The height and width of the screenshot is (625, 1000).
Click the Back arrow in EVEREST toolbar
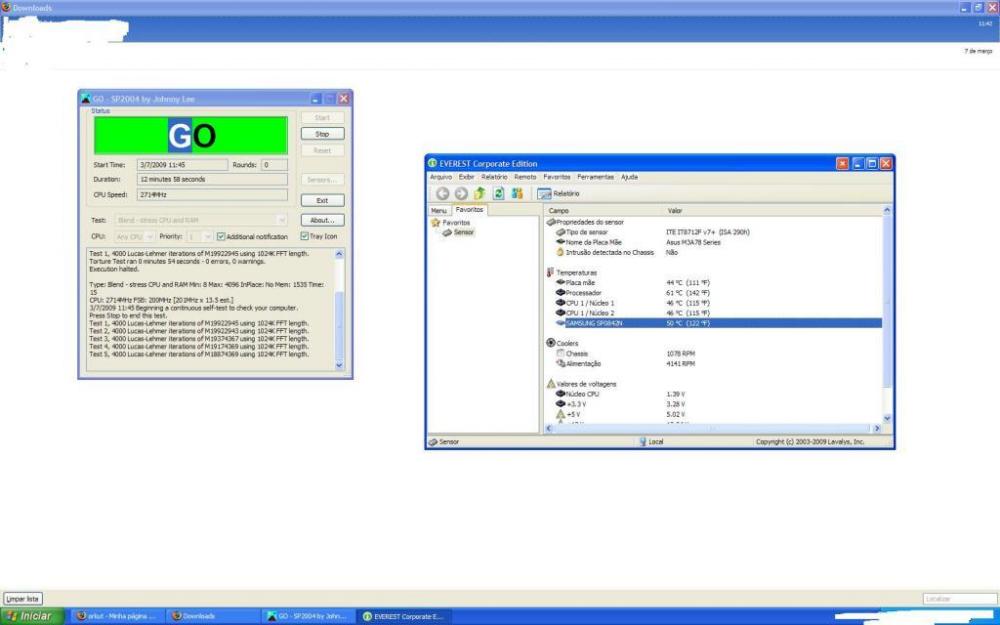(443, 193)
